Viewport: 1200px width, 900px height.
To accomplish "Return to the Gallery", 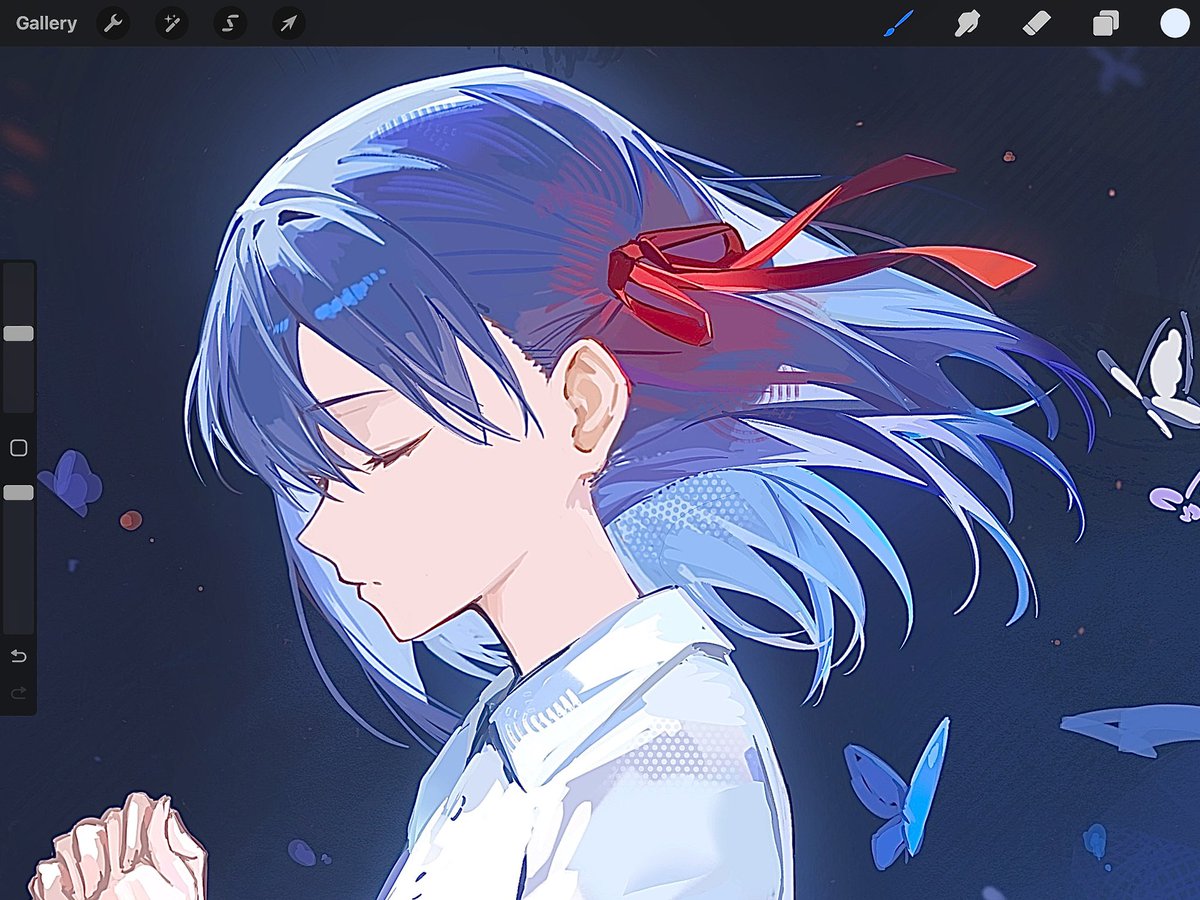I will [46, 23].
